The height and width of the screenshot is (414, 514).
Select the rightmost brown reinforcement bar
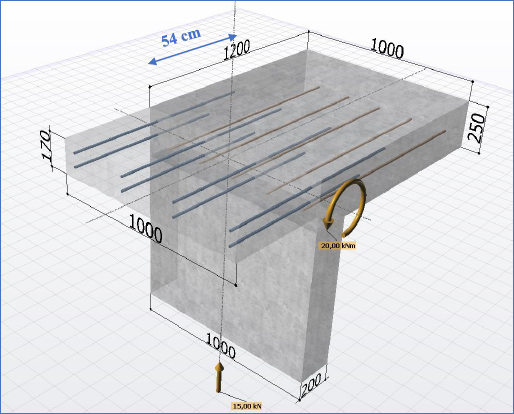pos(374,170)
